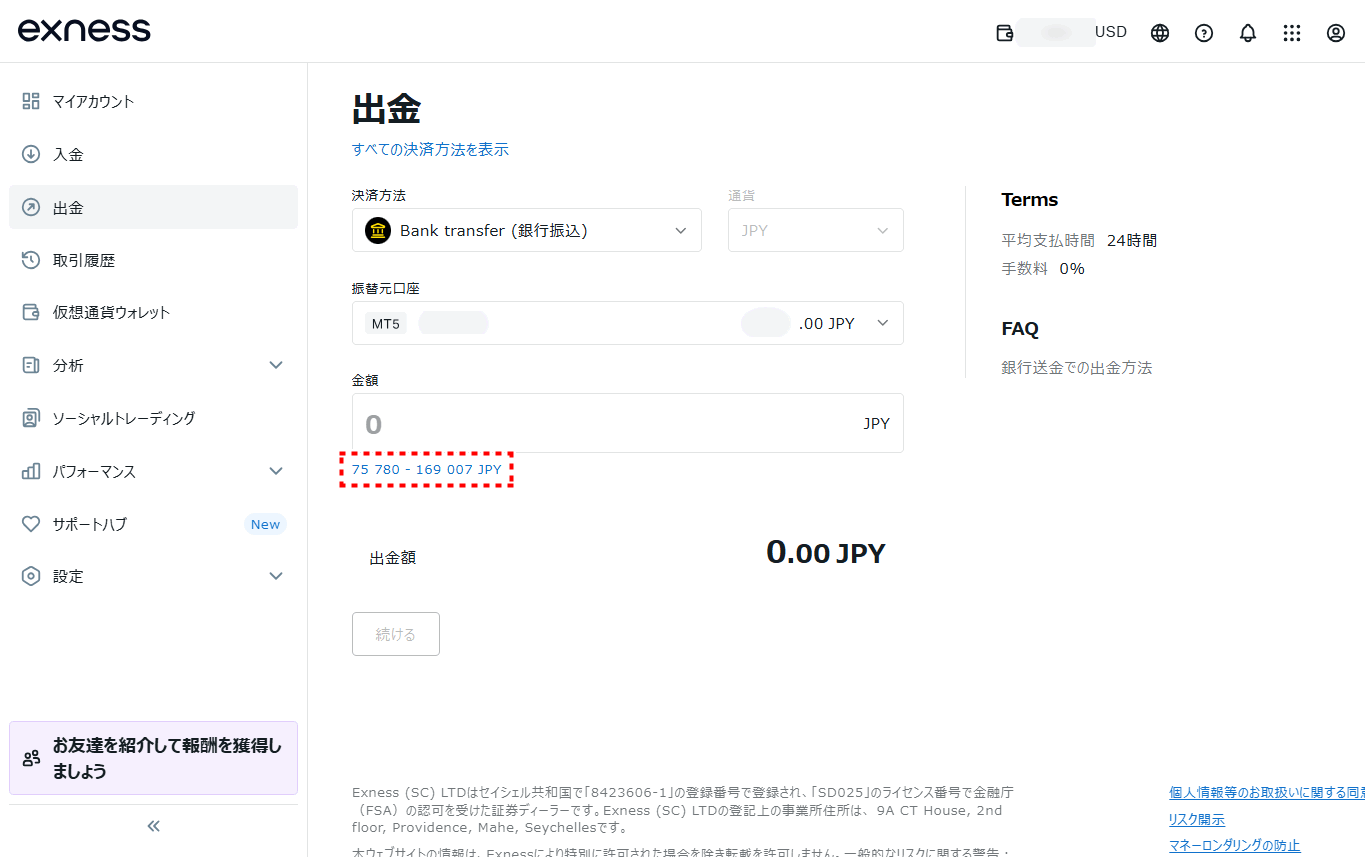Image resolution: width=1365 pixels, height=857 pixels.
Task: Open the 決済方法 Bank transfer dropdown
Action: coord(527,230)
